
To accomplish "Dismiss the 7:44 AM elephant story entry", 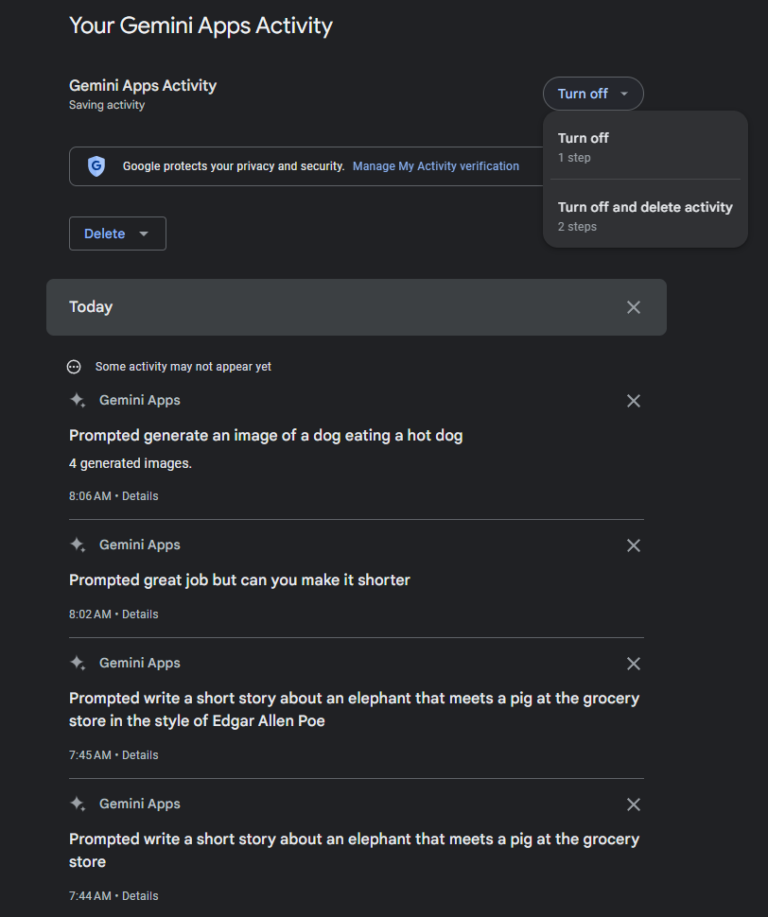I will (633, 804).
